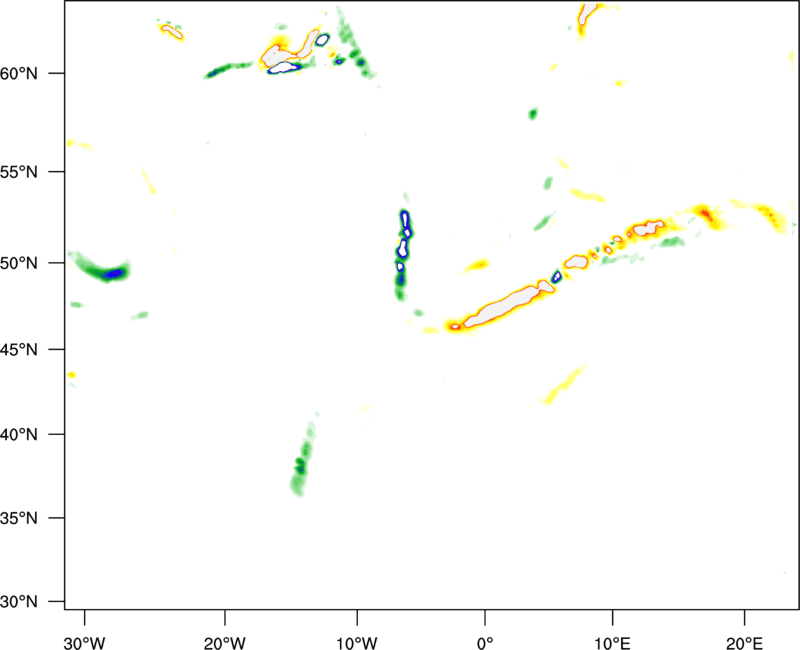This screenshot has height=650, width=800.
Task: Click the 10°E longitude axis label
Action: 612,643
